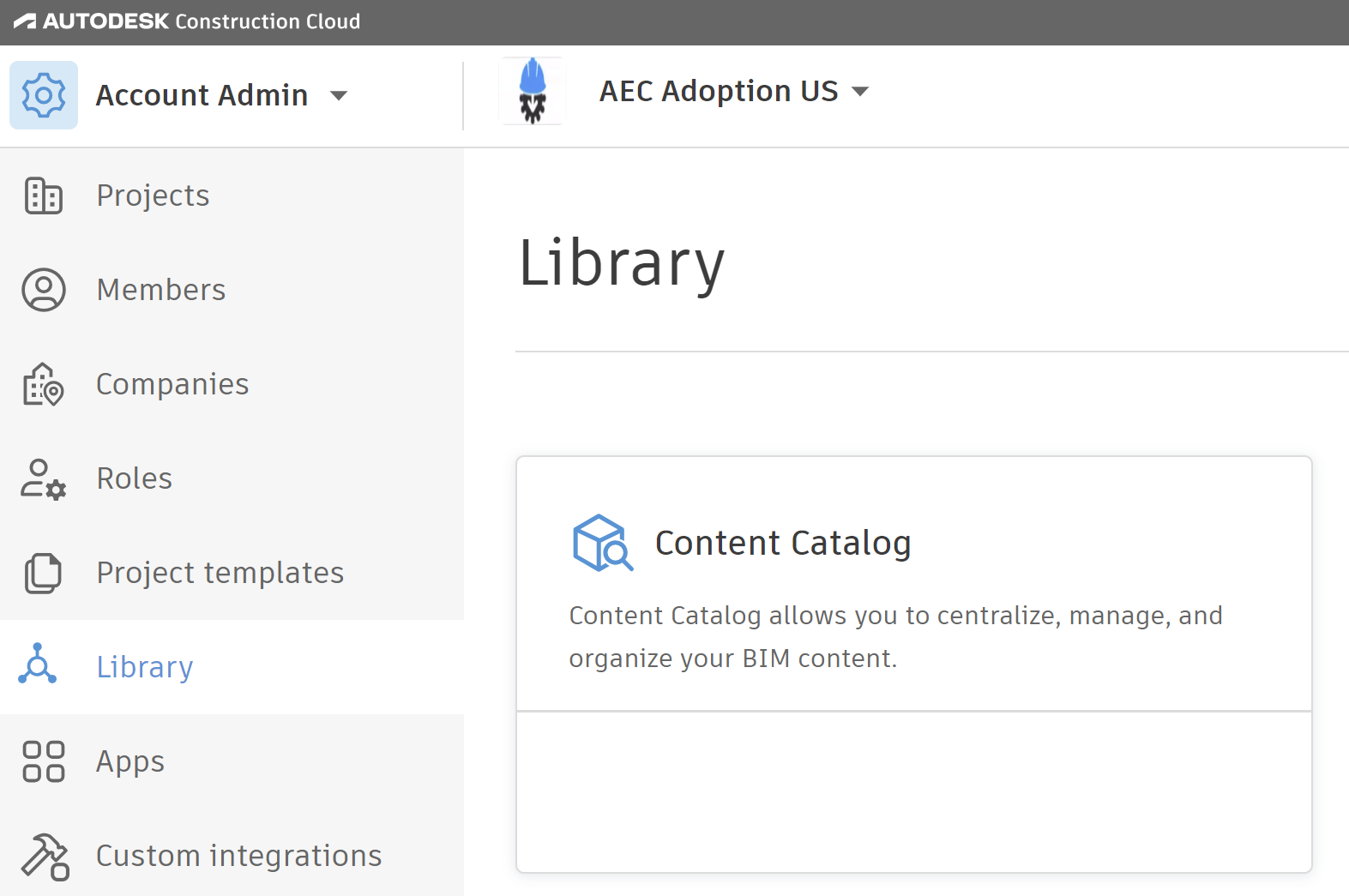The width and height of the screenshot is (1349, 896).
Task: Open the Projects menu item
Action: click(153, 195)
